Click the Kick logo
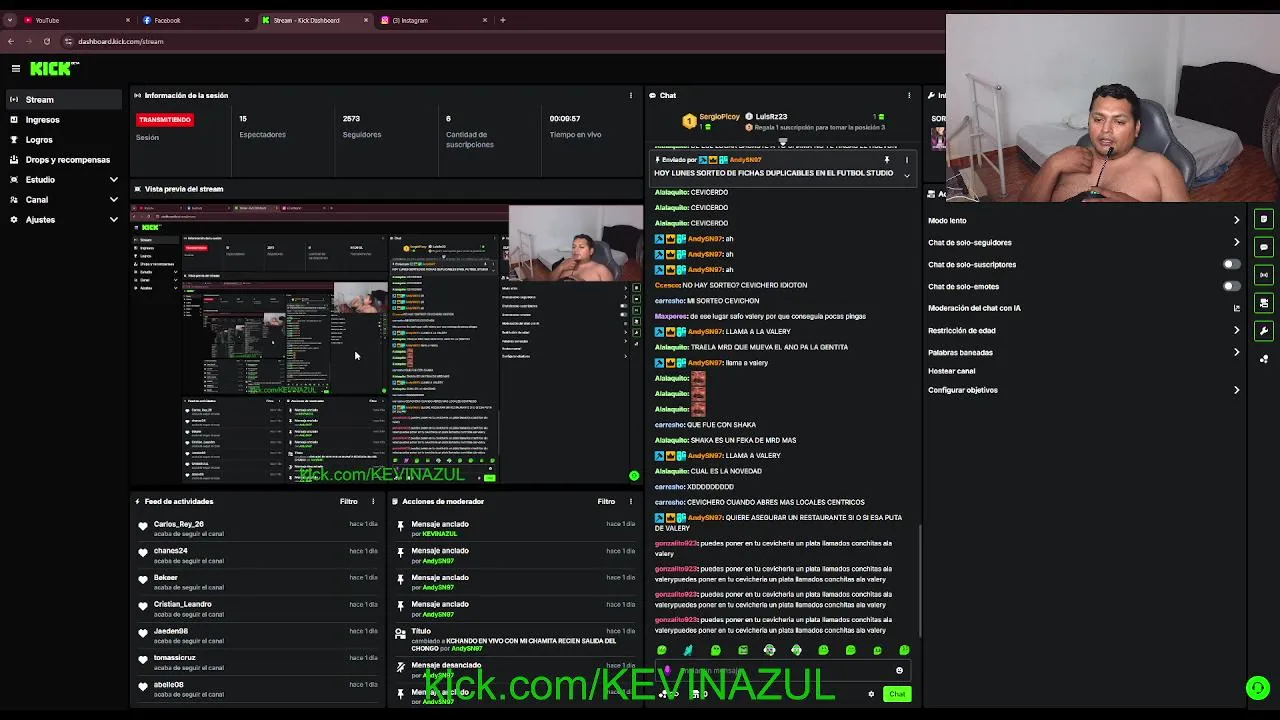 tap(53, 68)
